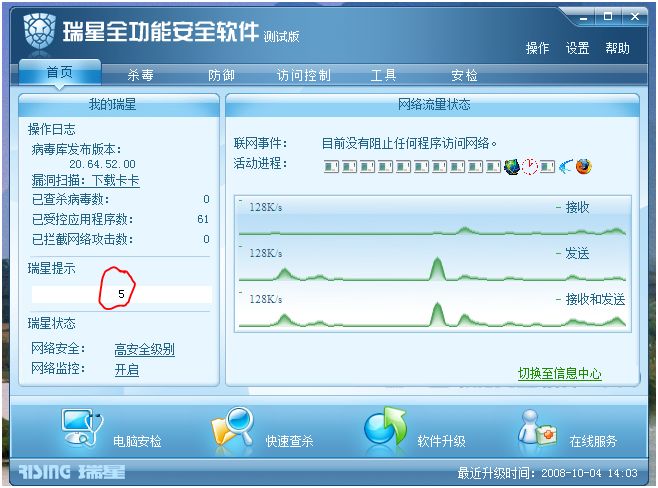
Task: Click the generic process icon beside the clock and blue arrow
Action: coord(547,167)
